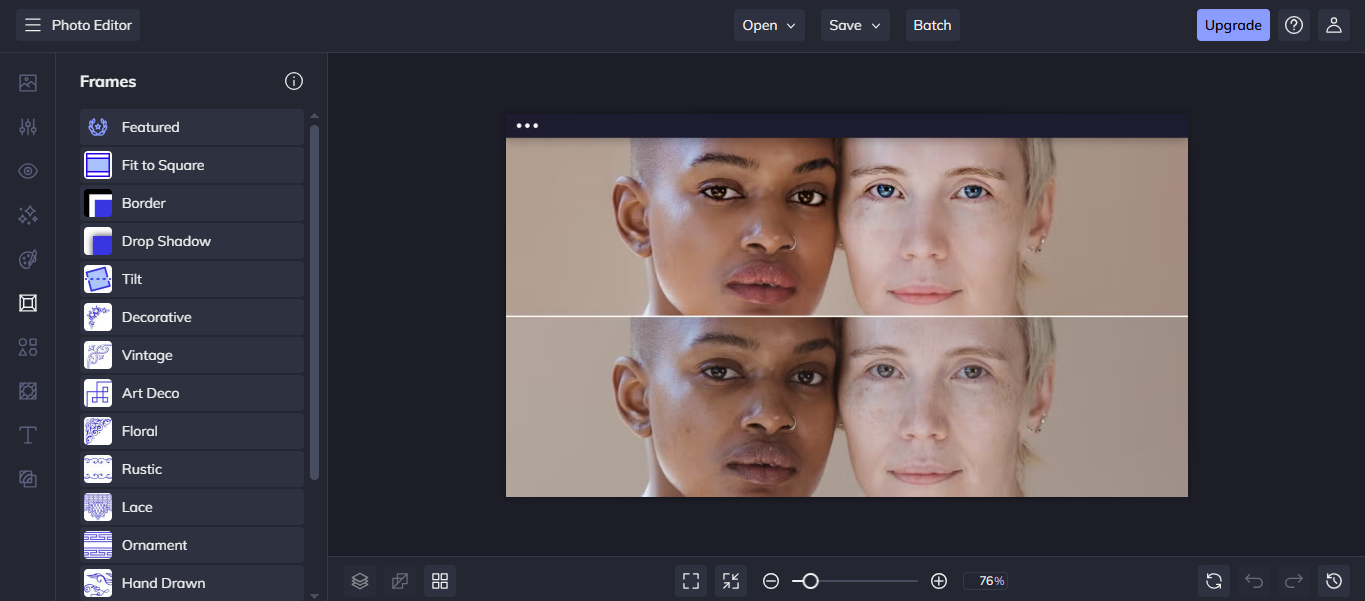
Task: Select the Touch Up eye tool
Action: [x=27, y=171]
